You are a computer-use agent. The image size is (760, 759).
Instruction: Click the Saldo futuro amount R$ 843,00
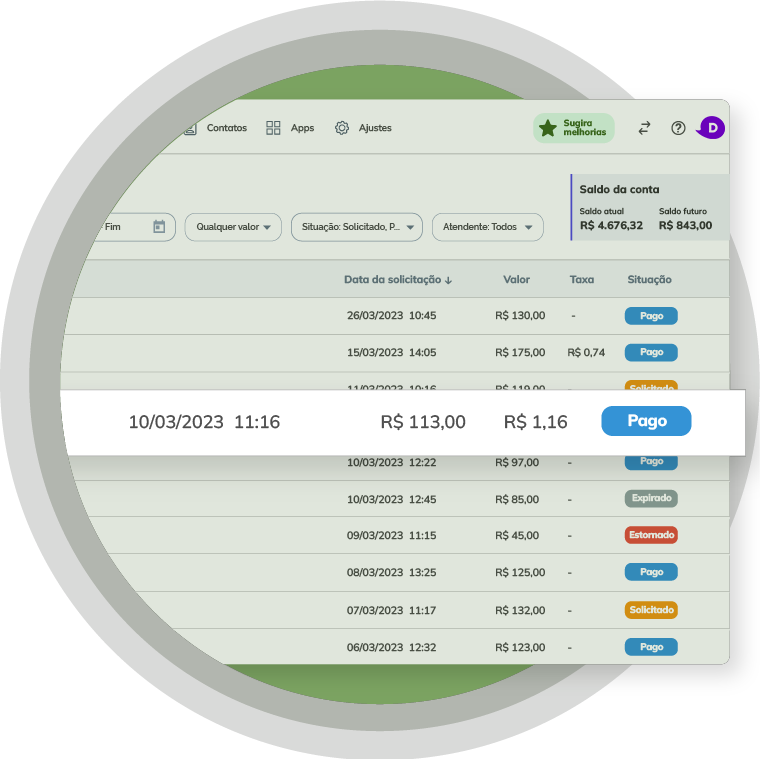(x=685, y=225)
